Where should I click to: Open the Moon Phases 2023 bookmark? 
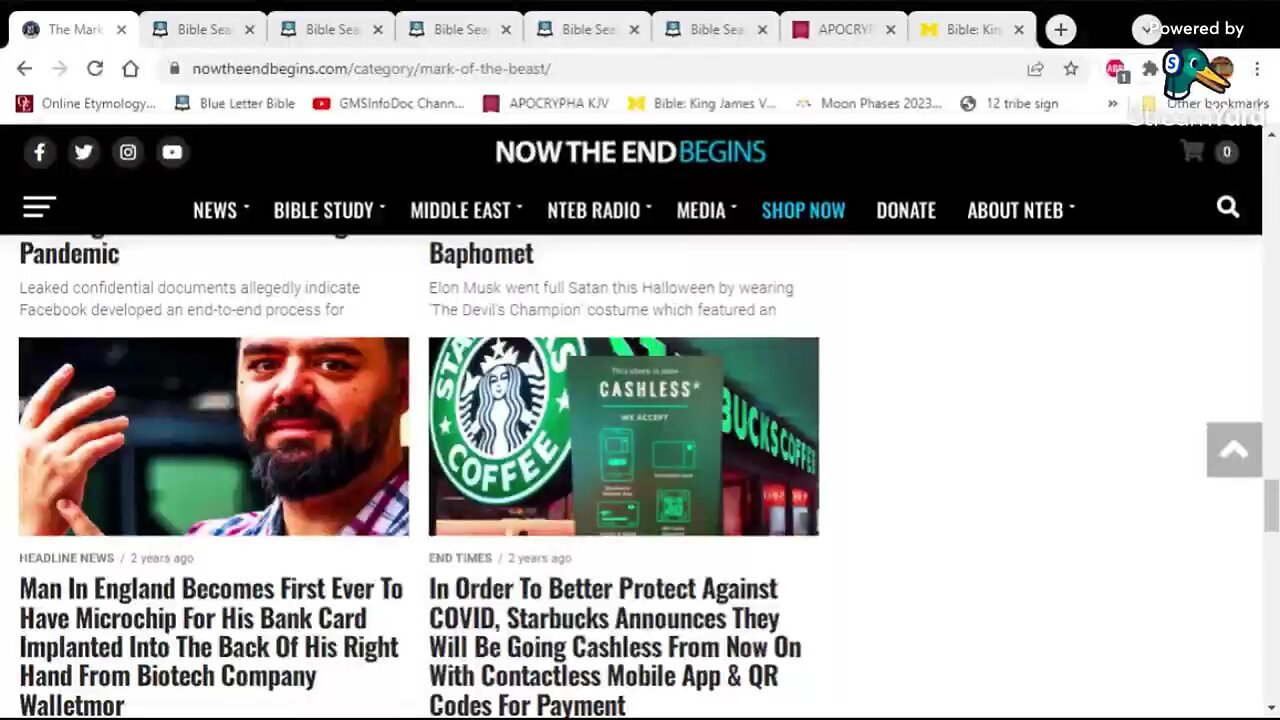point(869,103)
